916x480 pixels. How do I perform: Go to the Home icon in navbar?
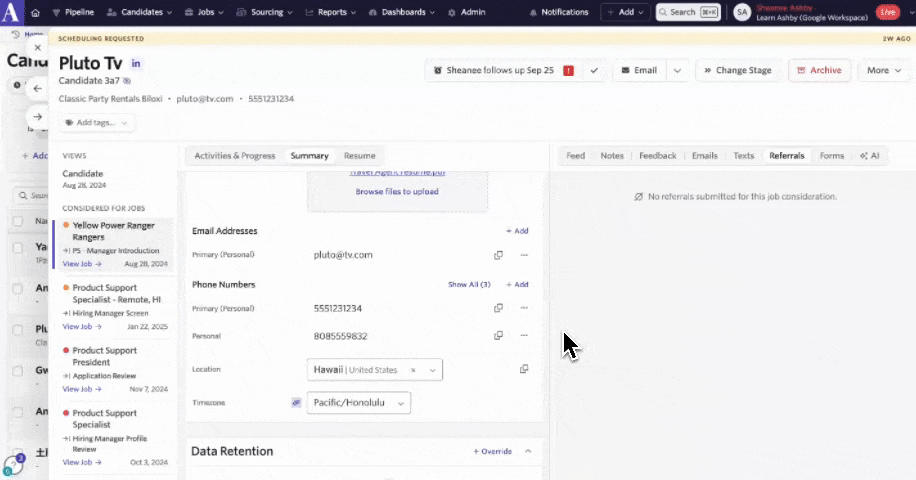pos(35,12)
